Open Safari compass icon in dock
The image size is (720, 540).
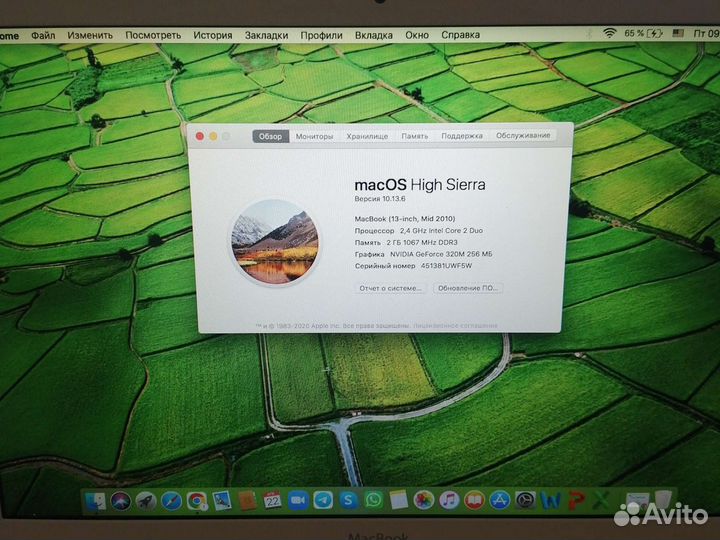pyautogui.click(x=171, y=501)
